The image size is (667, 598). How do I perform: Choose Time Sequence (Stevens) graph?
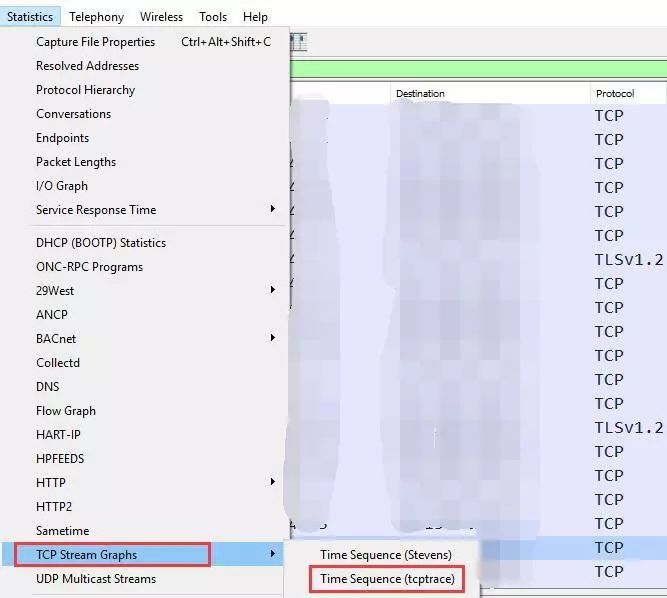pyautogui.click(x=386, y=555)
